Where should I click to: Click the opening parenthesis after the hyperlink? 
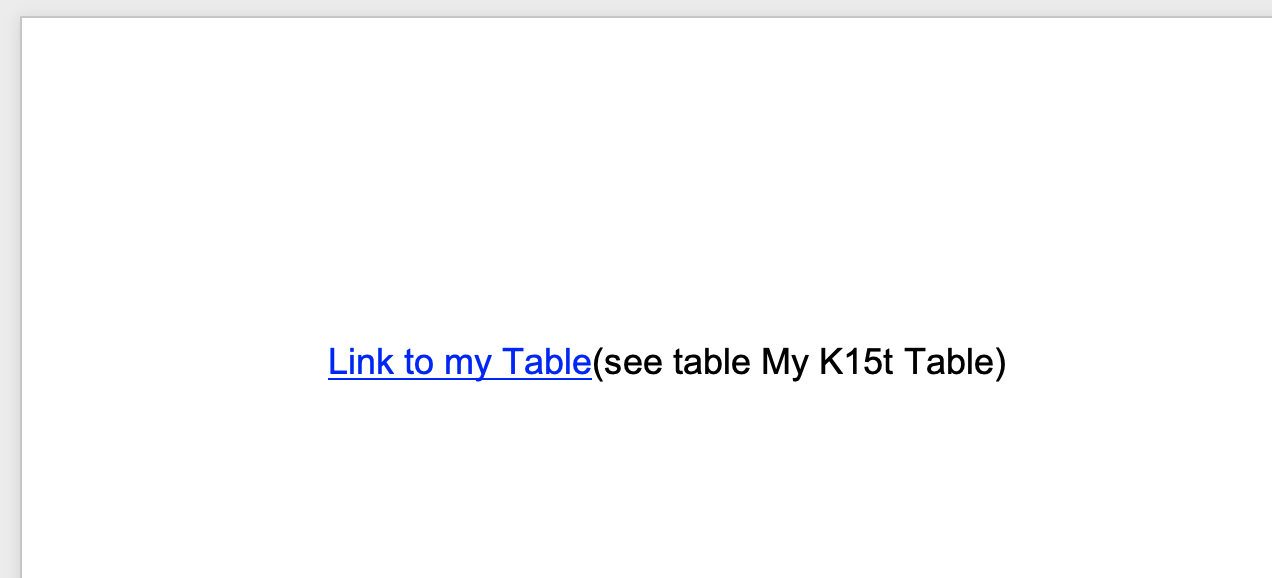(x=598, y=362)
